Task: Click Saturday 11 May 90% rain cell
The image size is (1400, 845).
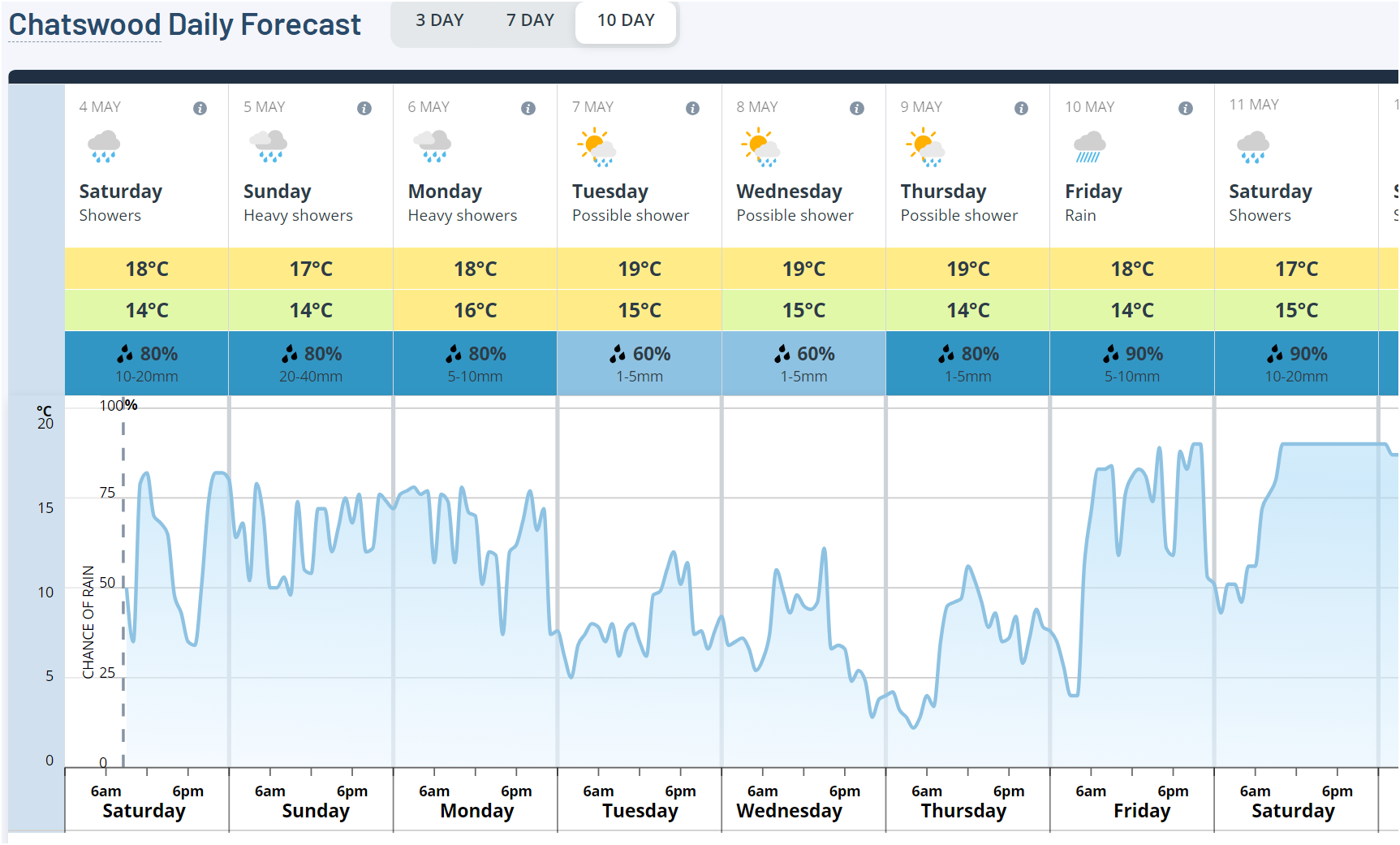Action: click(1296, 363)
